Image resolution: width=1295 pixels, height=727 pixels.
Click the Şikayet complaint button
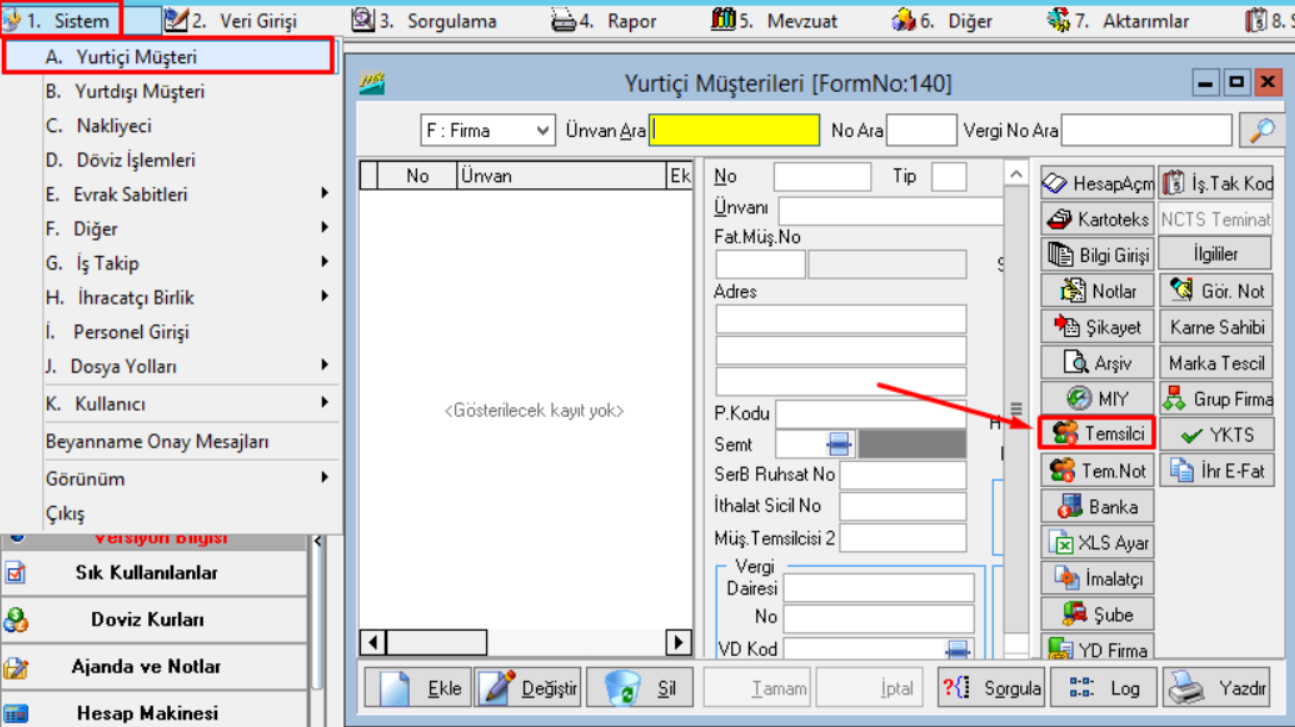coord(1097,327)
